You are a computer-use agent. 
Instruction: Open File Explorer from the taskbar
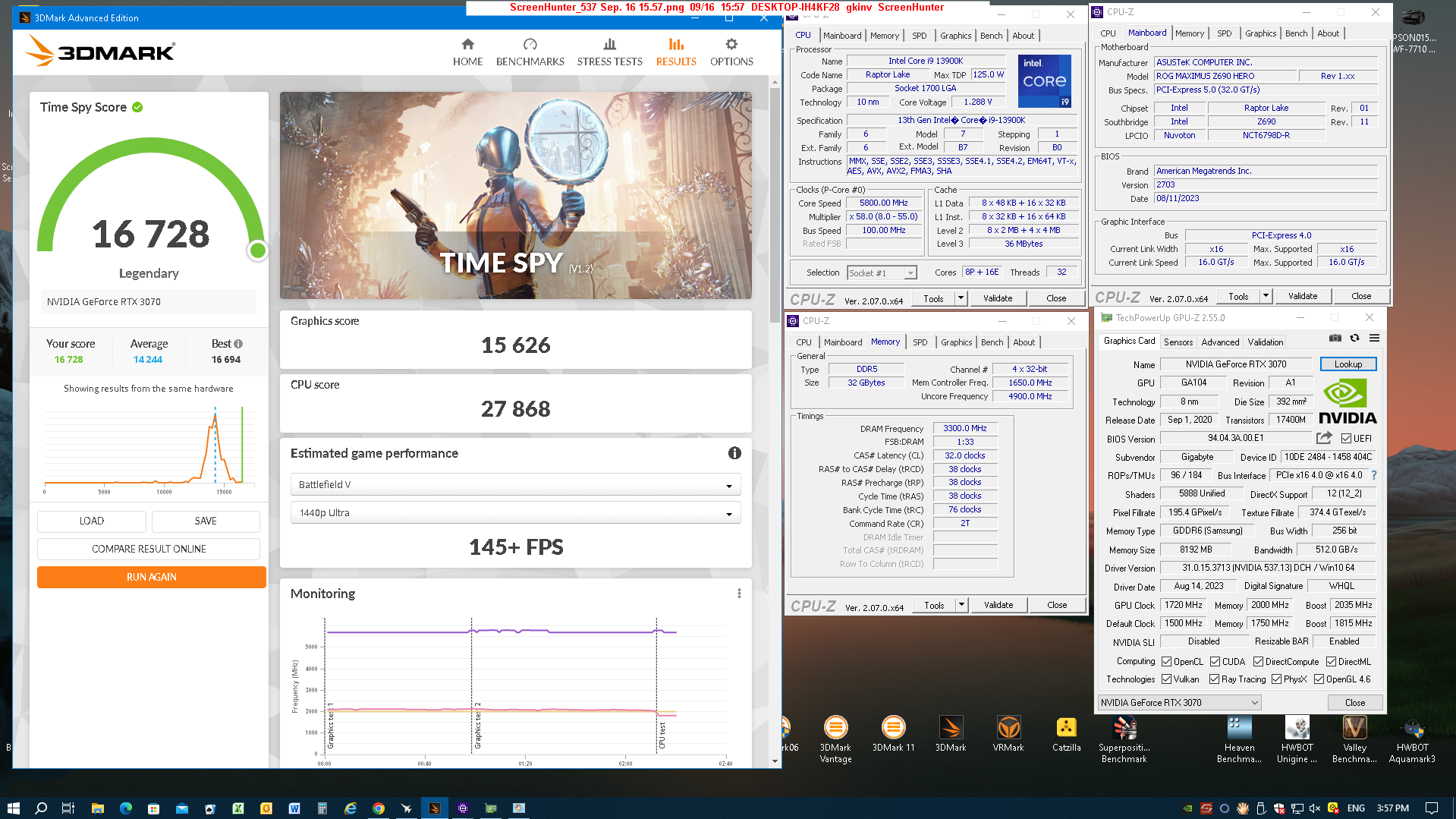pos(97,808)
